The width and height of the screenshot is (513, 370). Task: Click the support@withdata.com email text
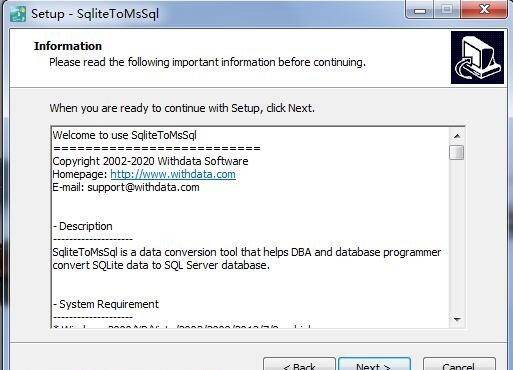[x=143, y=187]
